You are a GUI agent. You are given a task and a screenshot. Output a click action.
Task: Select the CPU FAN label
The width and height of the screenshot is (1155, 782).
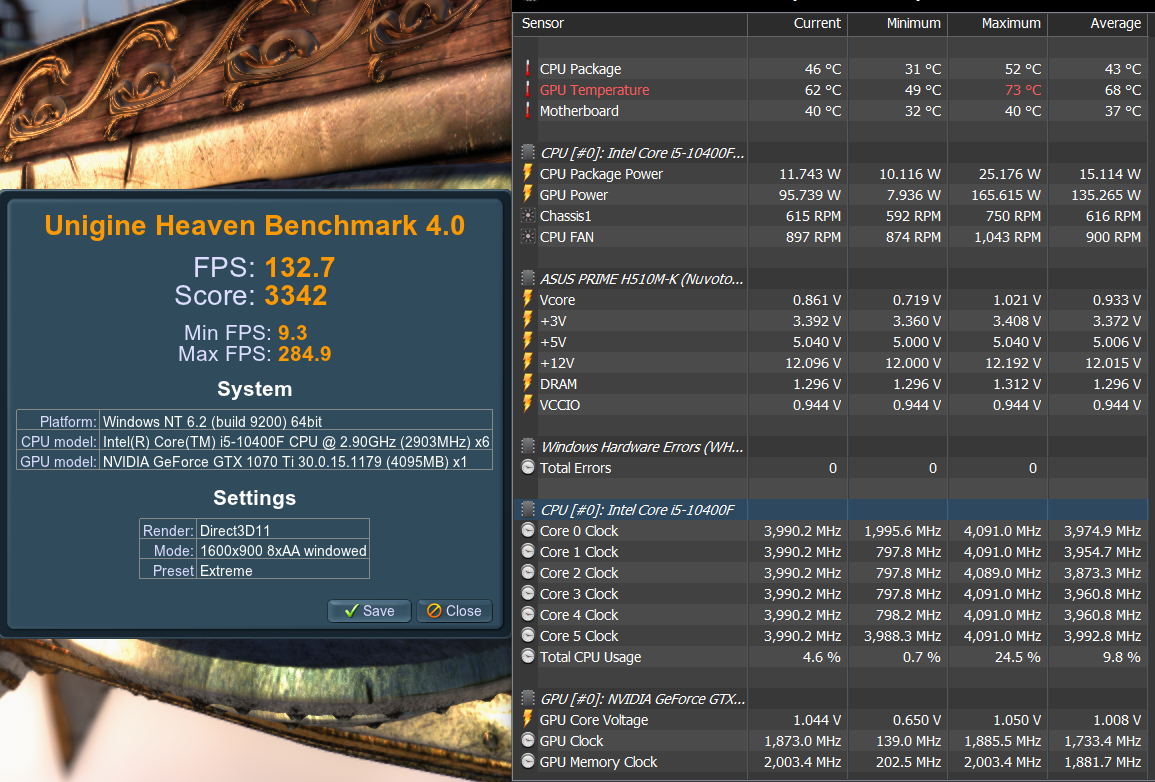(566, 236)
